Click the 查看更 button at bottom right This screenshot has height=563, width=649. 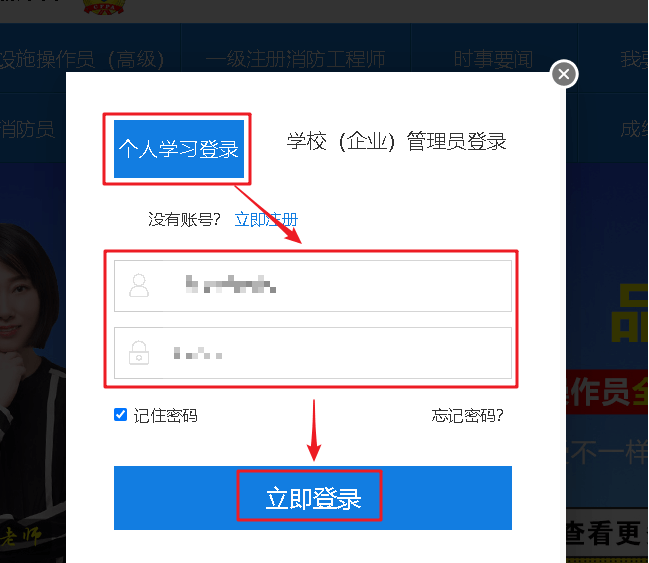point(605,533)
